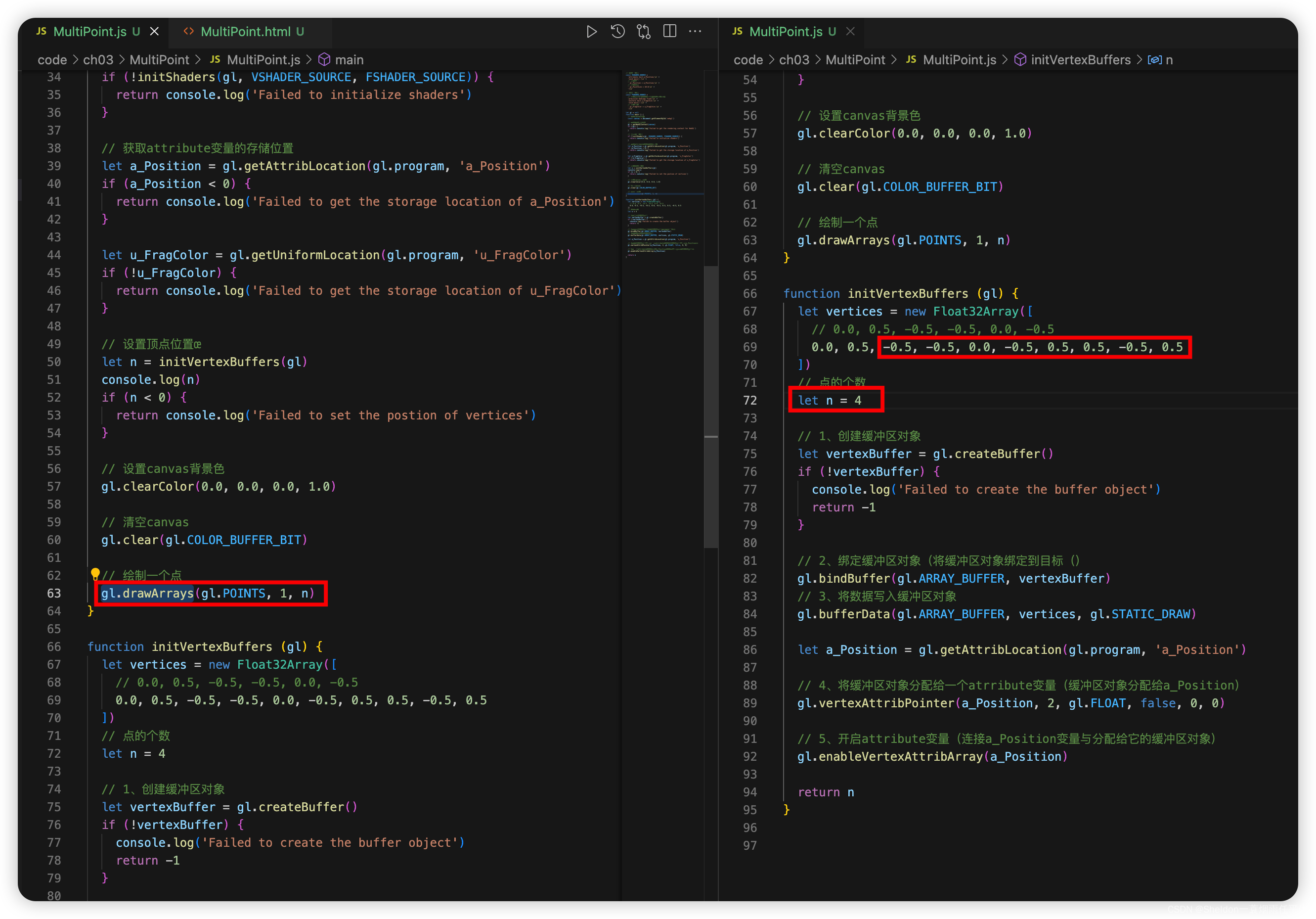Click the Run Code play icon
This screenshot has height=919, width=1316.
tap(592, 32)
